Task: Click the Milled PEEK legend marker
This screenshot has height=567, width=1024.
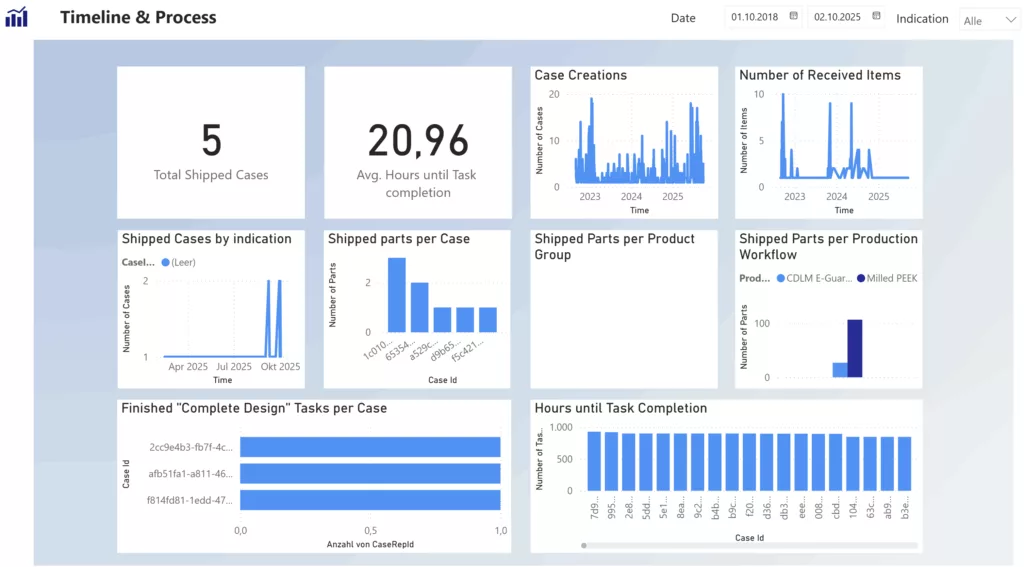Action: point(858,278)
